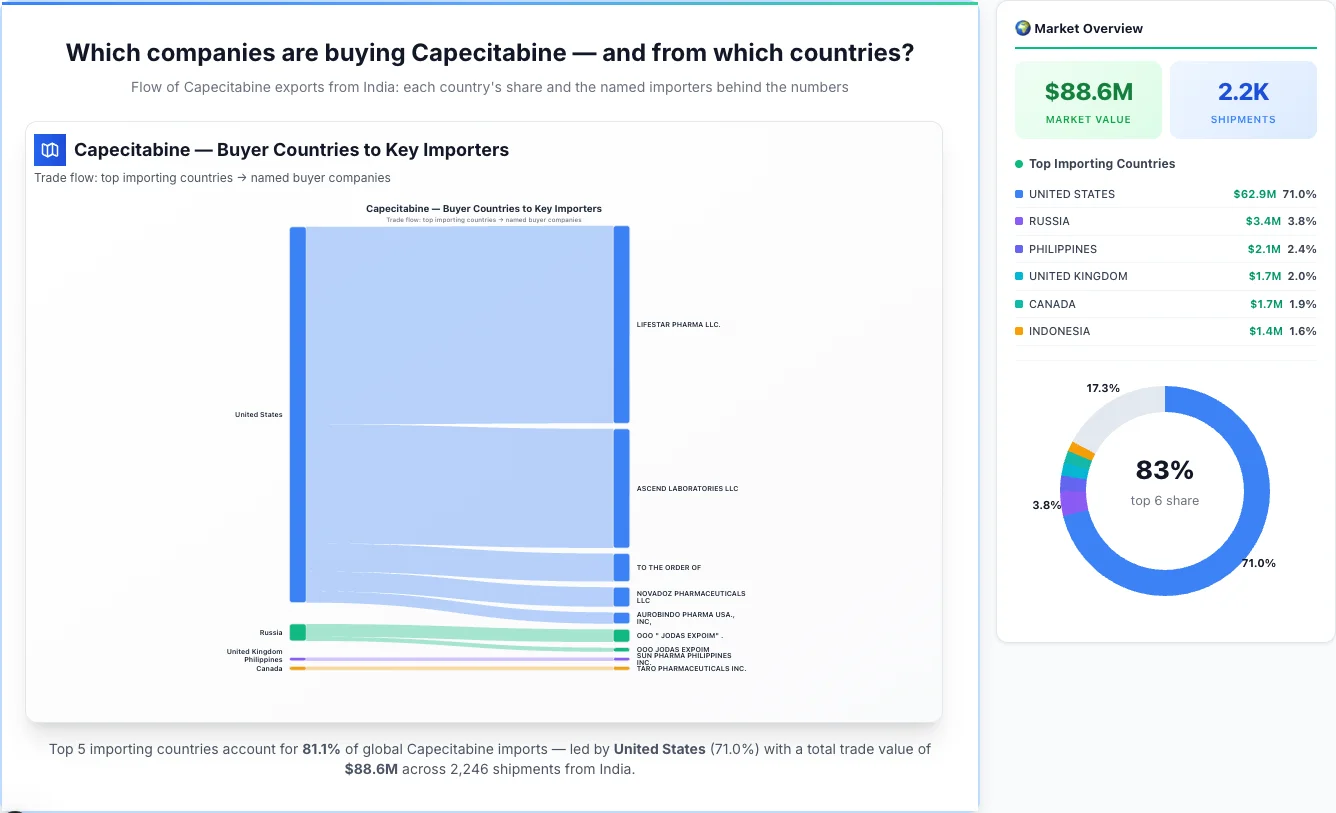
Task: Select the PHILIPPINES row in the countries list
Action: point(1165,249)
